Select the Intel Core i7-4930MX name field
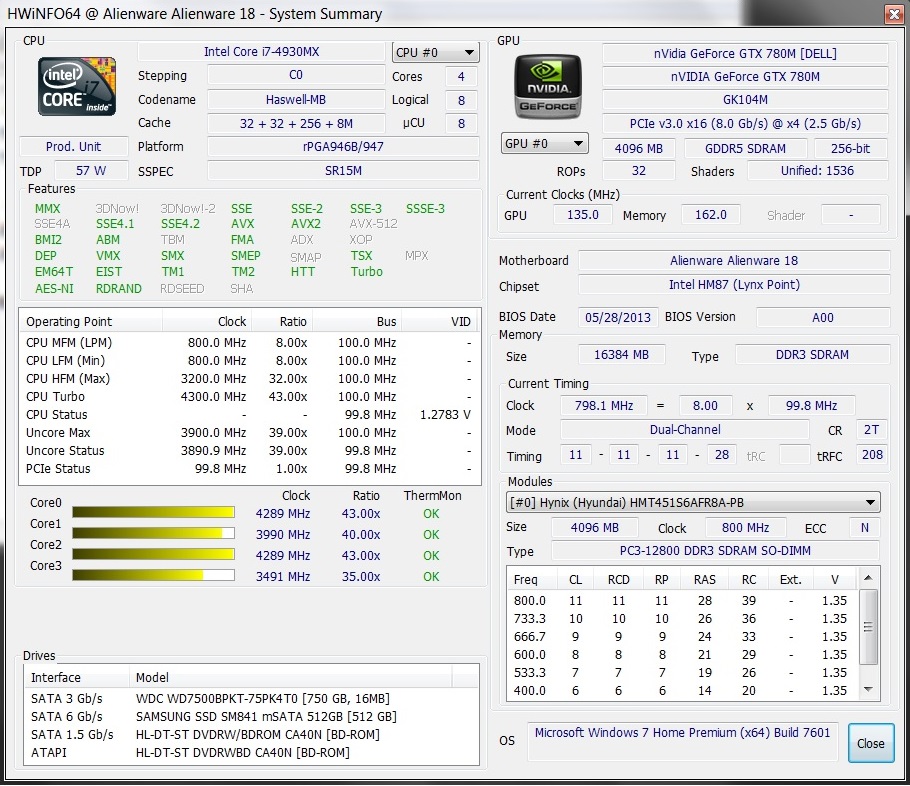 point(261,52)
